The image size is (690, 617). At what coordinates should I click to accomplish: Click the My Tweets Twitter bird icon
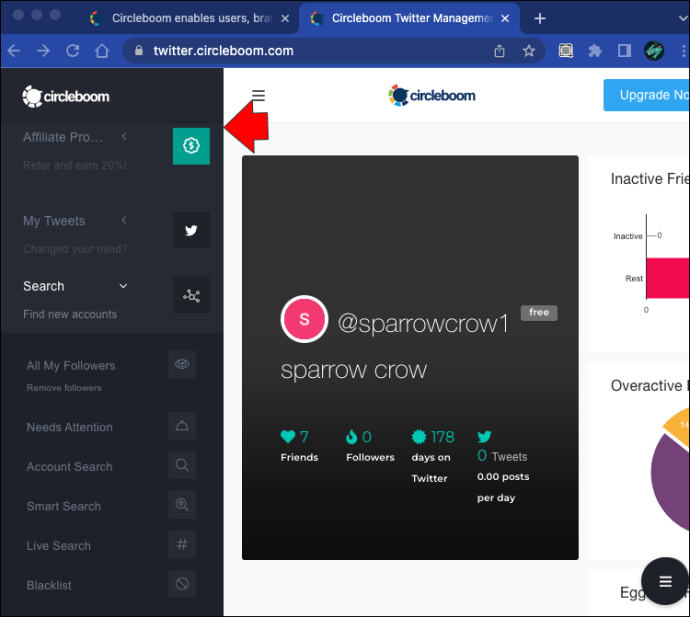[x=191, y=230]
